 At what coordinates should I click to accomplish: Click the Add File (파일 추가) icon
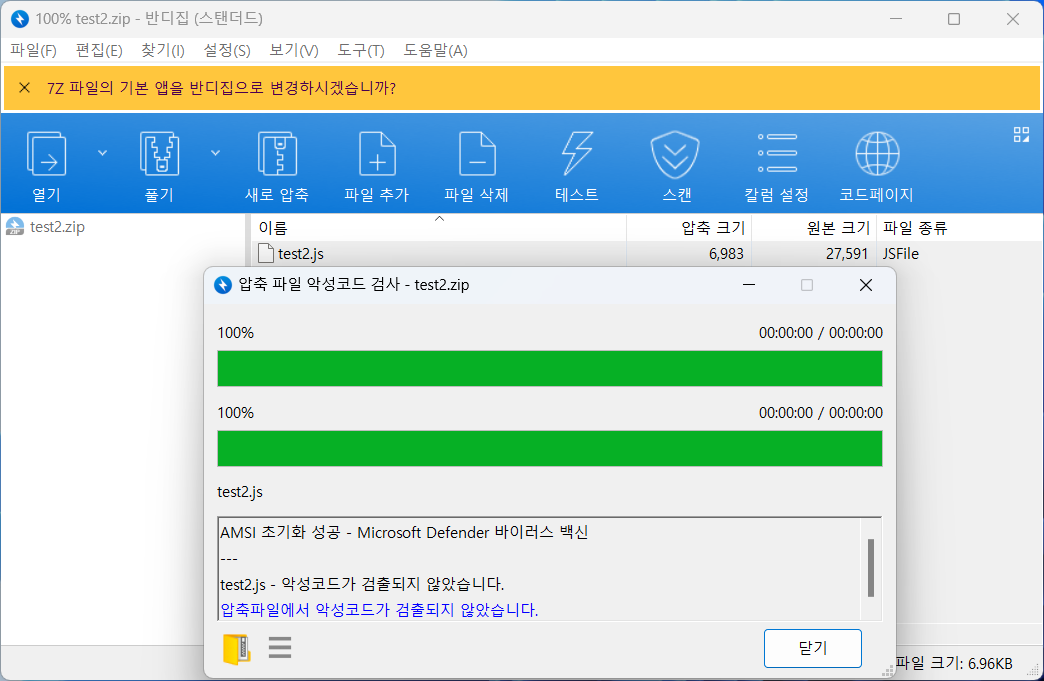[x=377, y=155]
